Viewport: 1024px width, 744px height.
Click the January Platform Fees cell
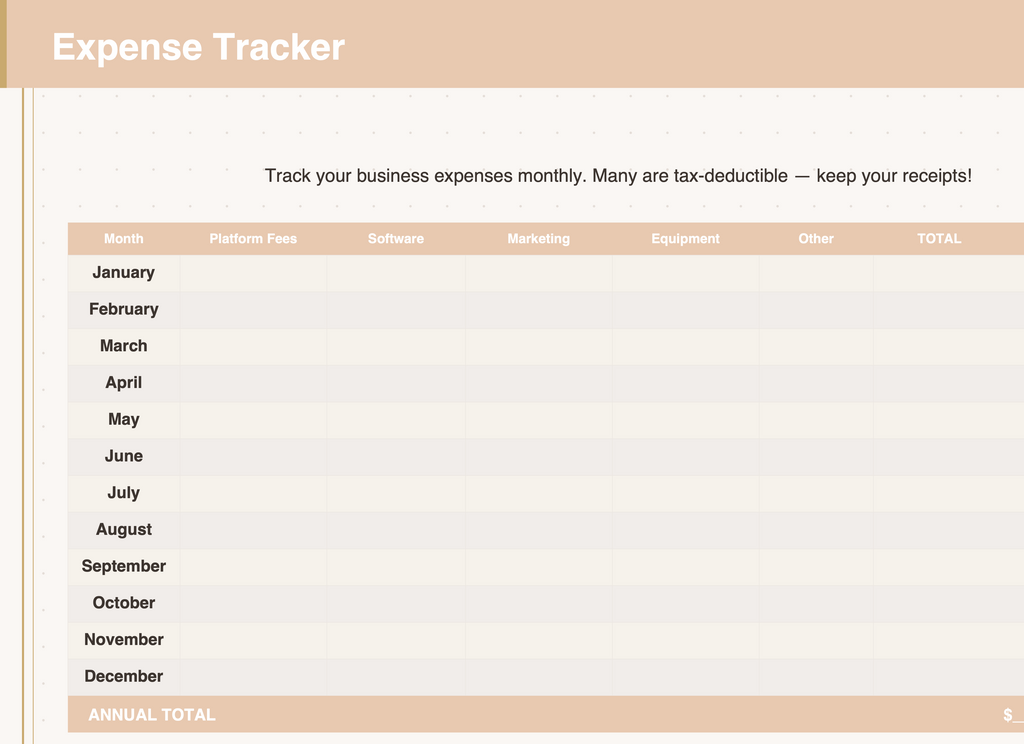[253, 273]
